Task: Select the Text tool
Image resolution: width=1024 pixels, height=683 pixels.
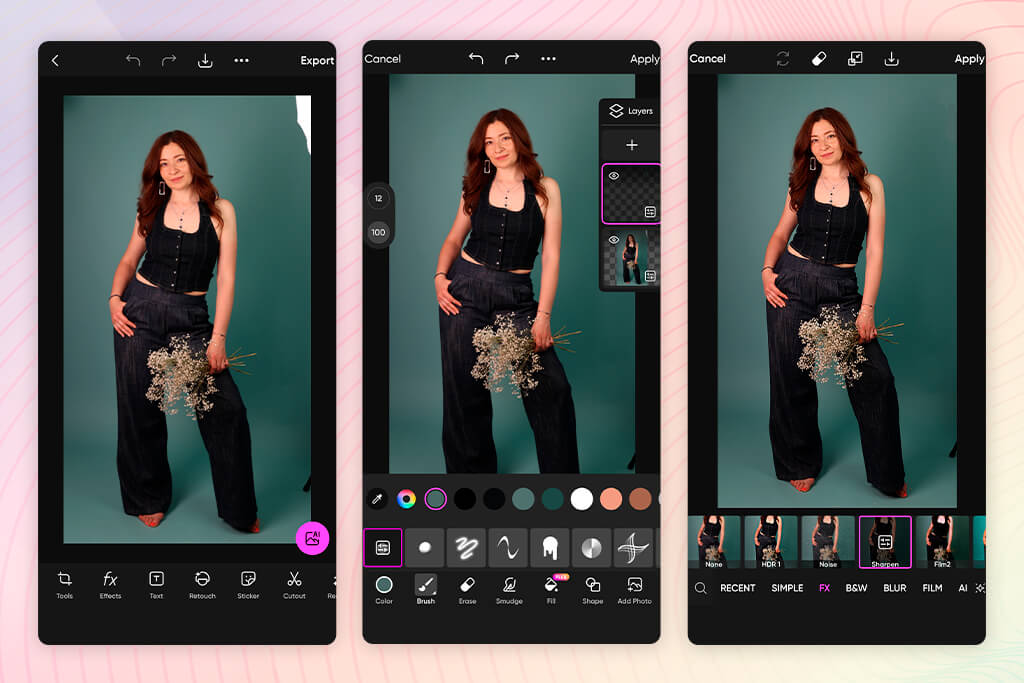Action: (x=156, y=584)
